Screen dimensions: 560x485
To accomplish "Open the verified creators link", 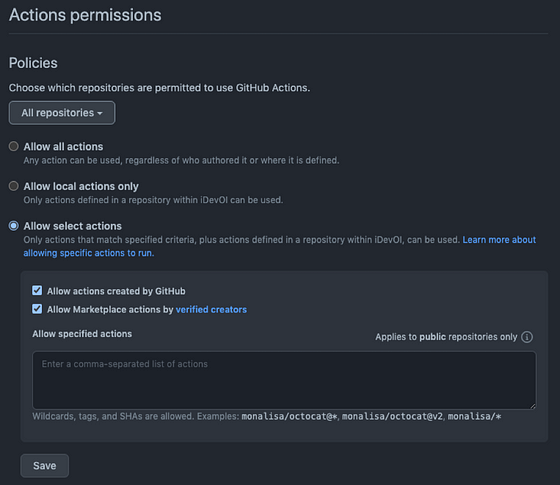I will pyautogui.click(x=211, y=310).
